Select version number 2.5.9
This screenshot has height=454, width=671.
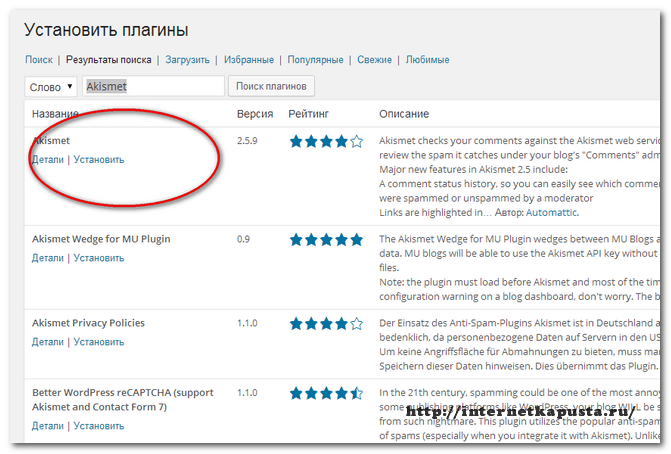coord(247,141)
